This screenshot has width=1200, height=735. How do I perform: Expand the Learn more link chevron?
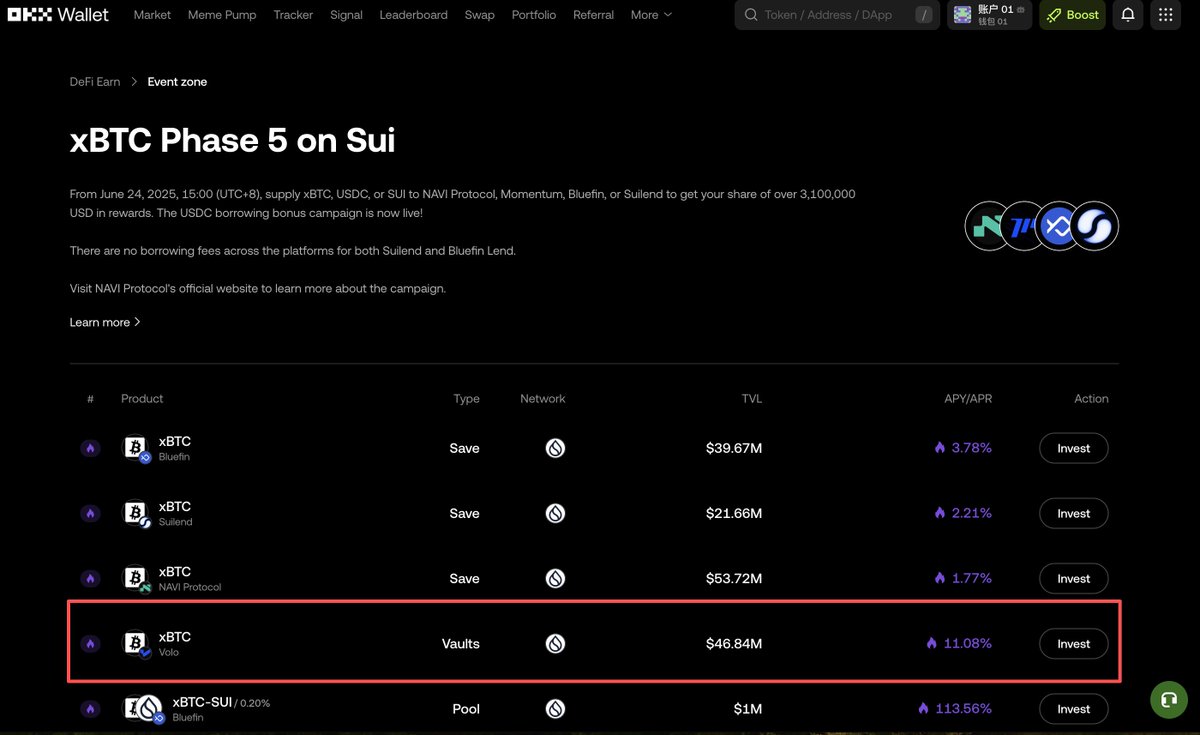point(137,322)
